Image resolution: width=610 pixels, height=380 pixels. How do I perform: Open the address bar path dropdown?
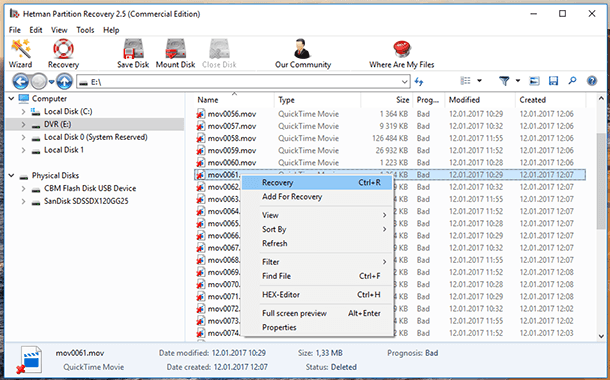405,82
